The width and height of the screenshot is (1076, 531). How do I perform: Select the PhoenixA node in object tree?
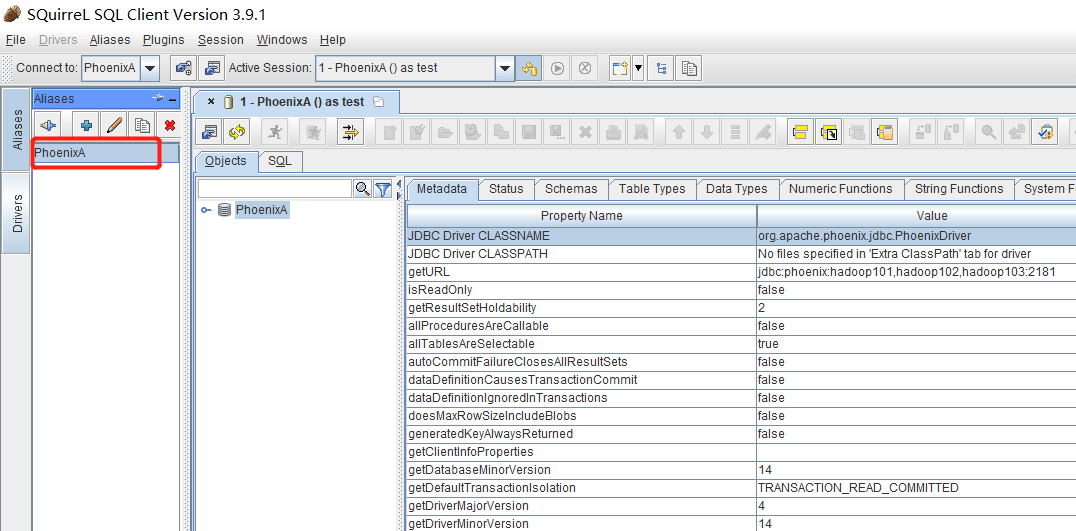(x=261, y=210)
